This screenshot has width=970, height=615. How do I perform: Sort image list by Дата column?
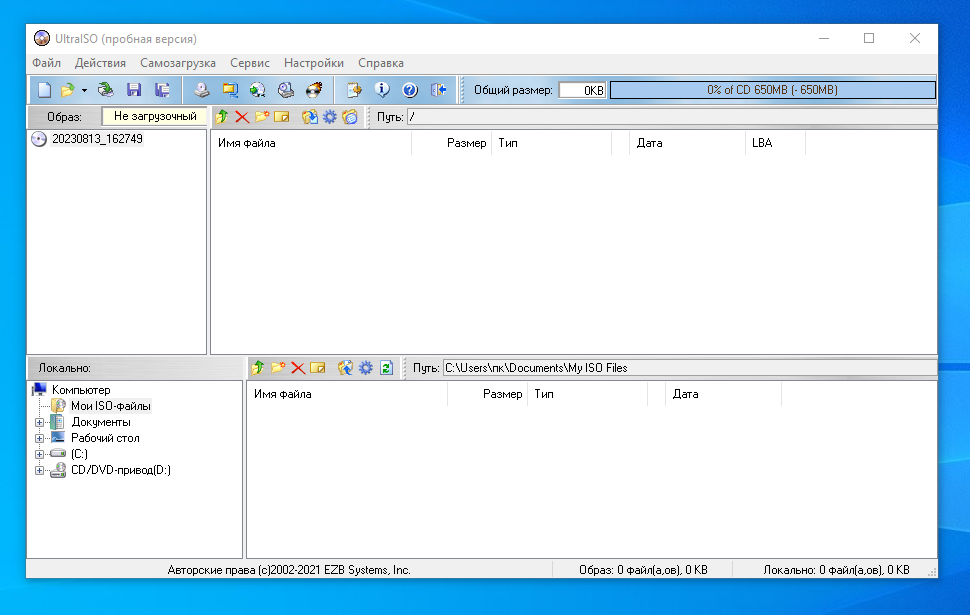(687, 143)
